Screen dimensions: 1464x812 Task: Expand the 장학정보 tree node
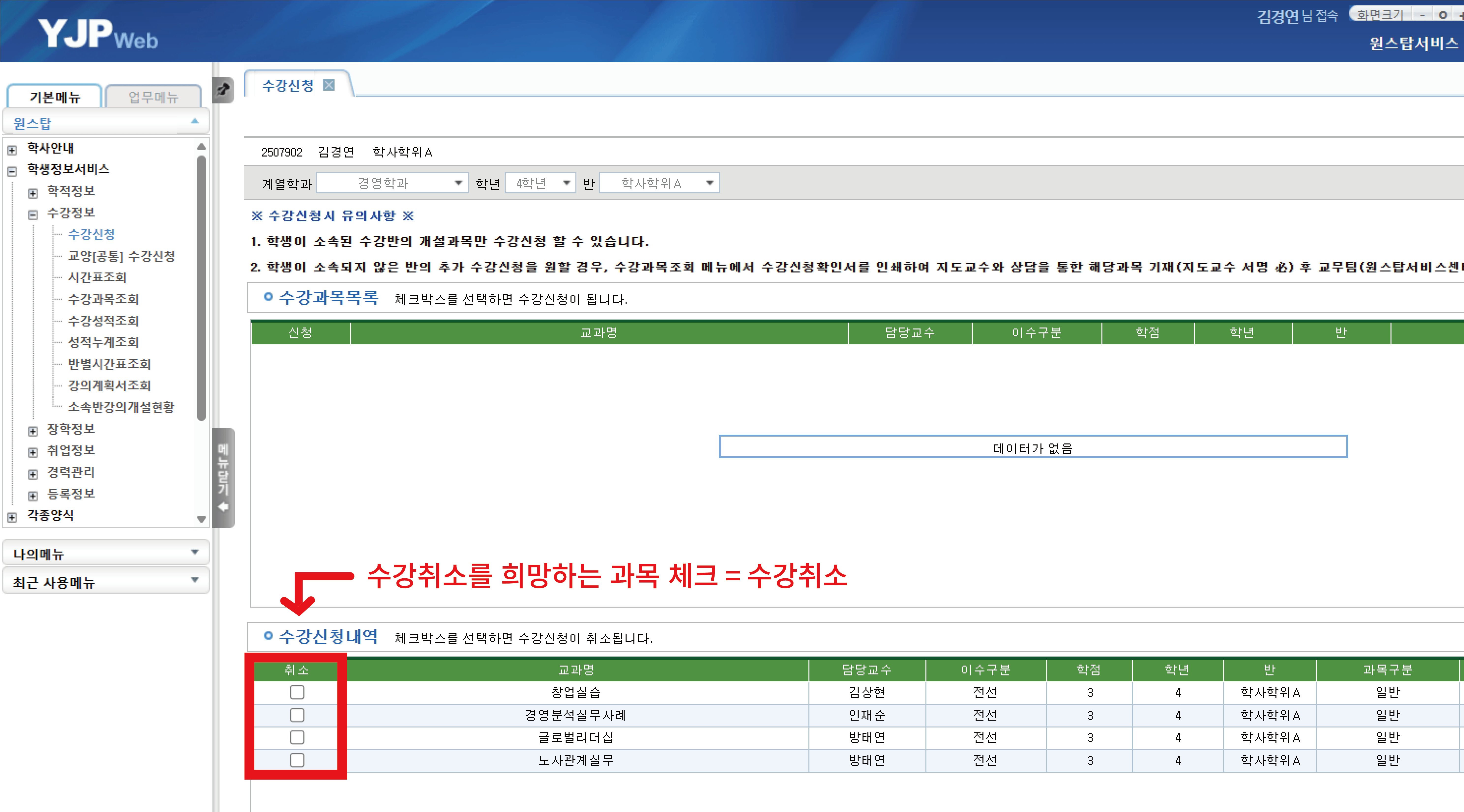click(32, 431)
